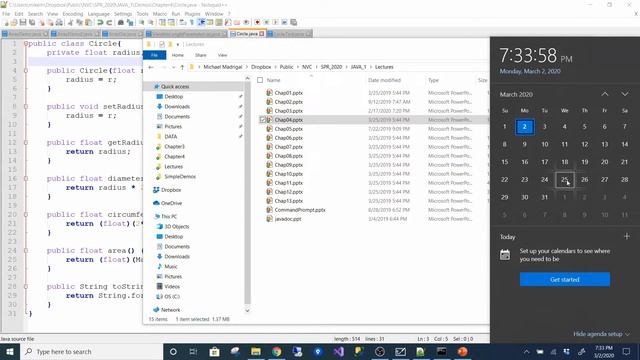The height and width of the screenshot is (360, 640).
Task: Tick the select-all checkbox beside the Name header
Action: (x=260, y=80)
